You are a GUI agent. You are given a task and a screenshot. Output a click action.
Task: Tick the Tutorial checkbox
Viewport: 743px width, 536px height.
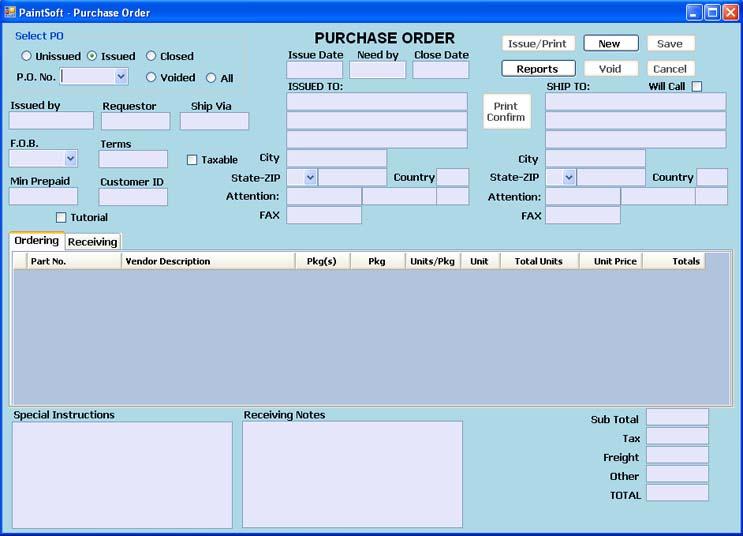tap(61, 218)
